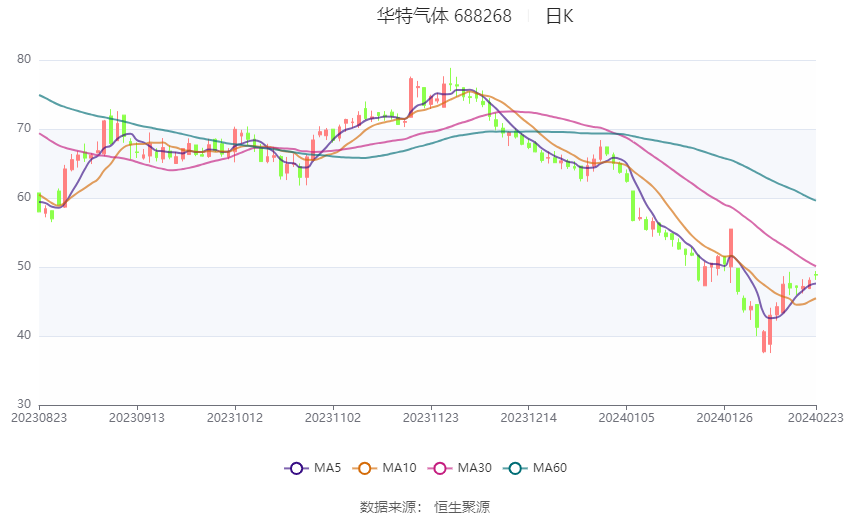Click the MA5 legend label text
850x517 pixels.
(327, 468)
